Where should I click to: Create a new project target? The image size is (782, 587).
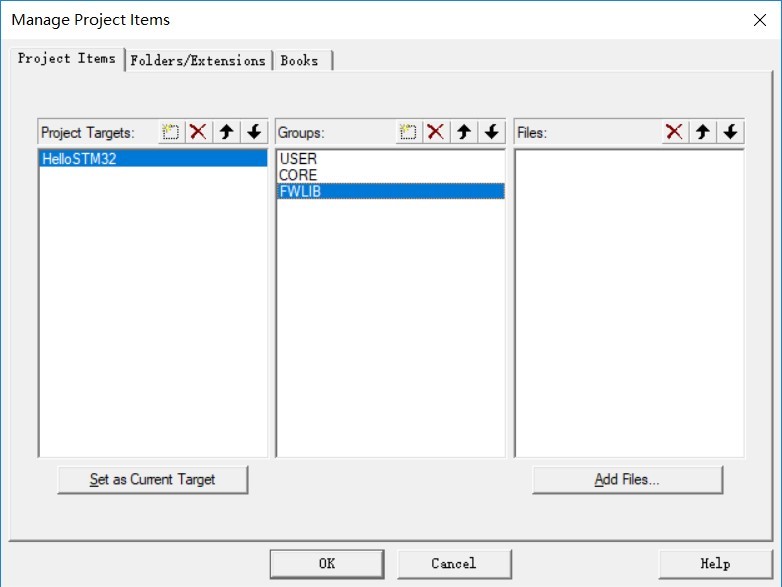pos(171,132)
